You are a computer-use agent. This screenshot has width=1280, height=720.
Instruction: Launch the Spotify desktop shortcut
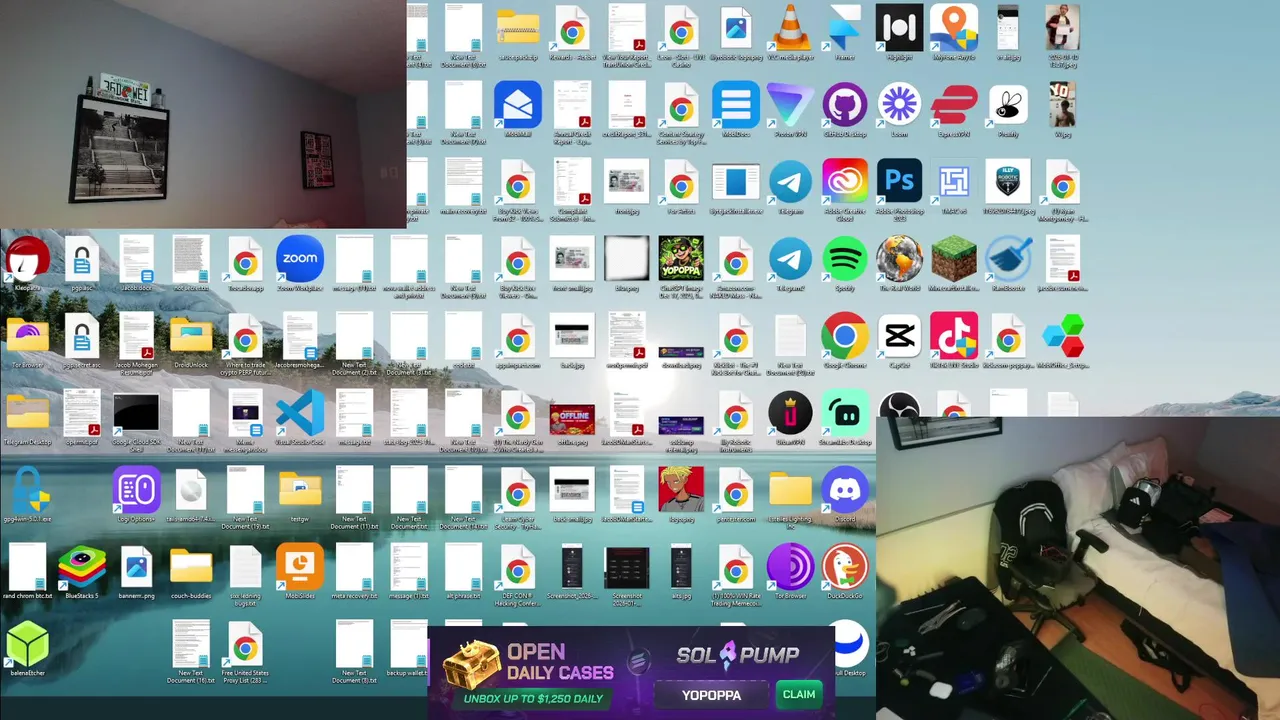[x=845, y=259]
